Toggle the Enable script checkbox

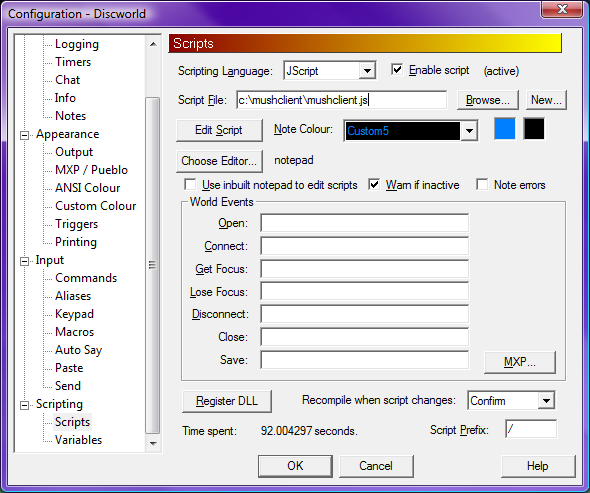(397, 70)
